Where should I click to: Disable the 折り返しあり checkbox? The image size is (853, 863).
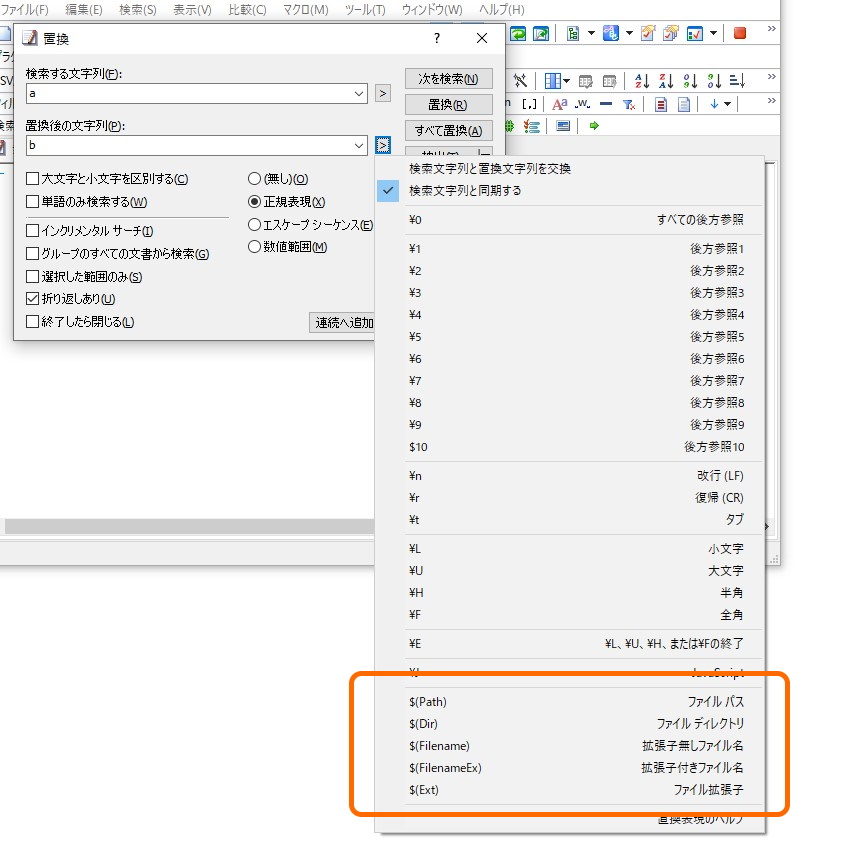[x=34, y=298]
